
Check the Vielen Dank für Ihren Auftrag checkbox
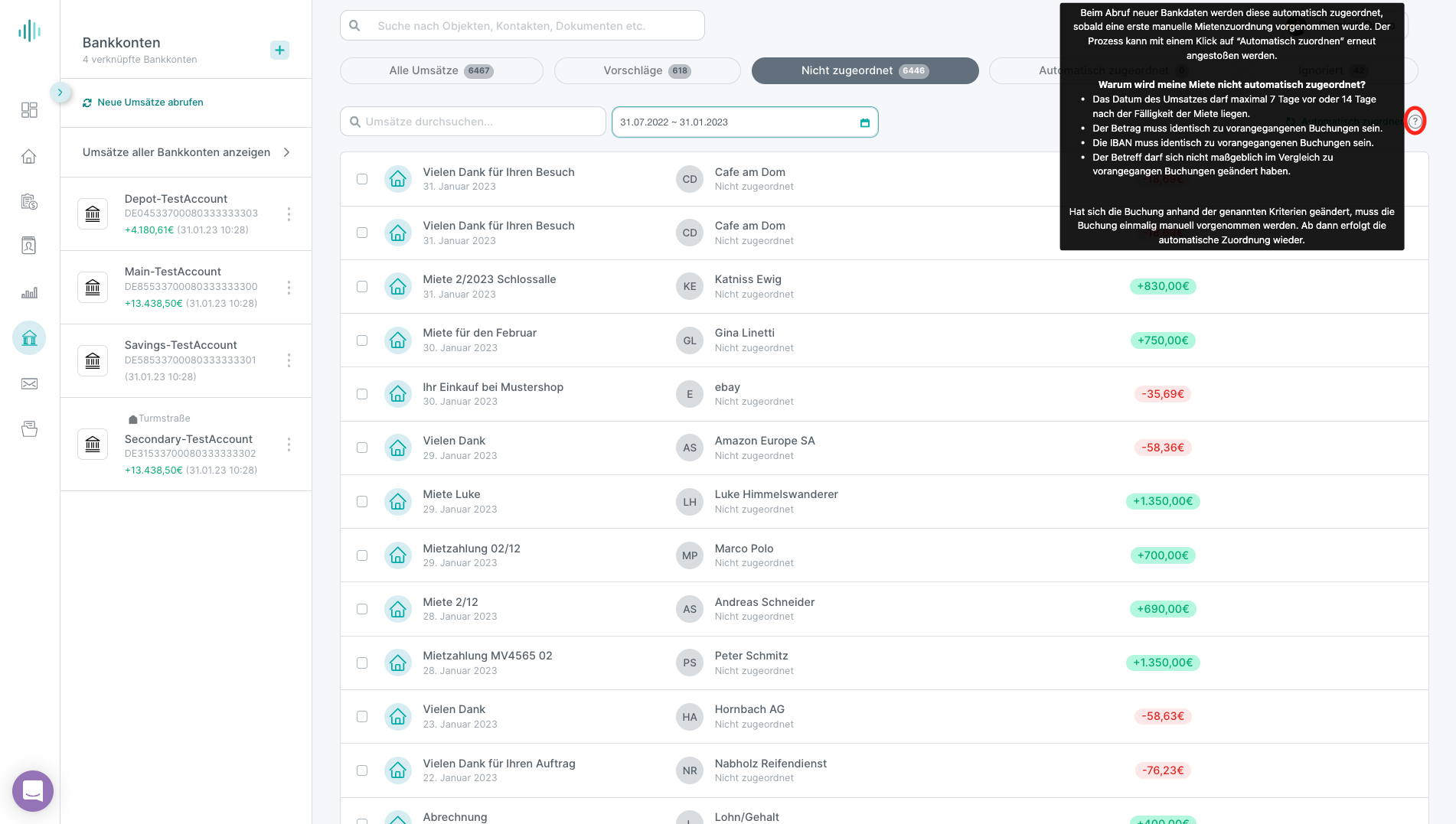(x=362, y=770)
